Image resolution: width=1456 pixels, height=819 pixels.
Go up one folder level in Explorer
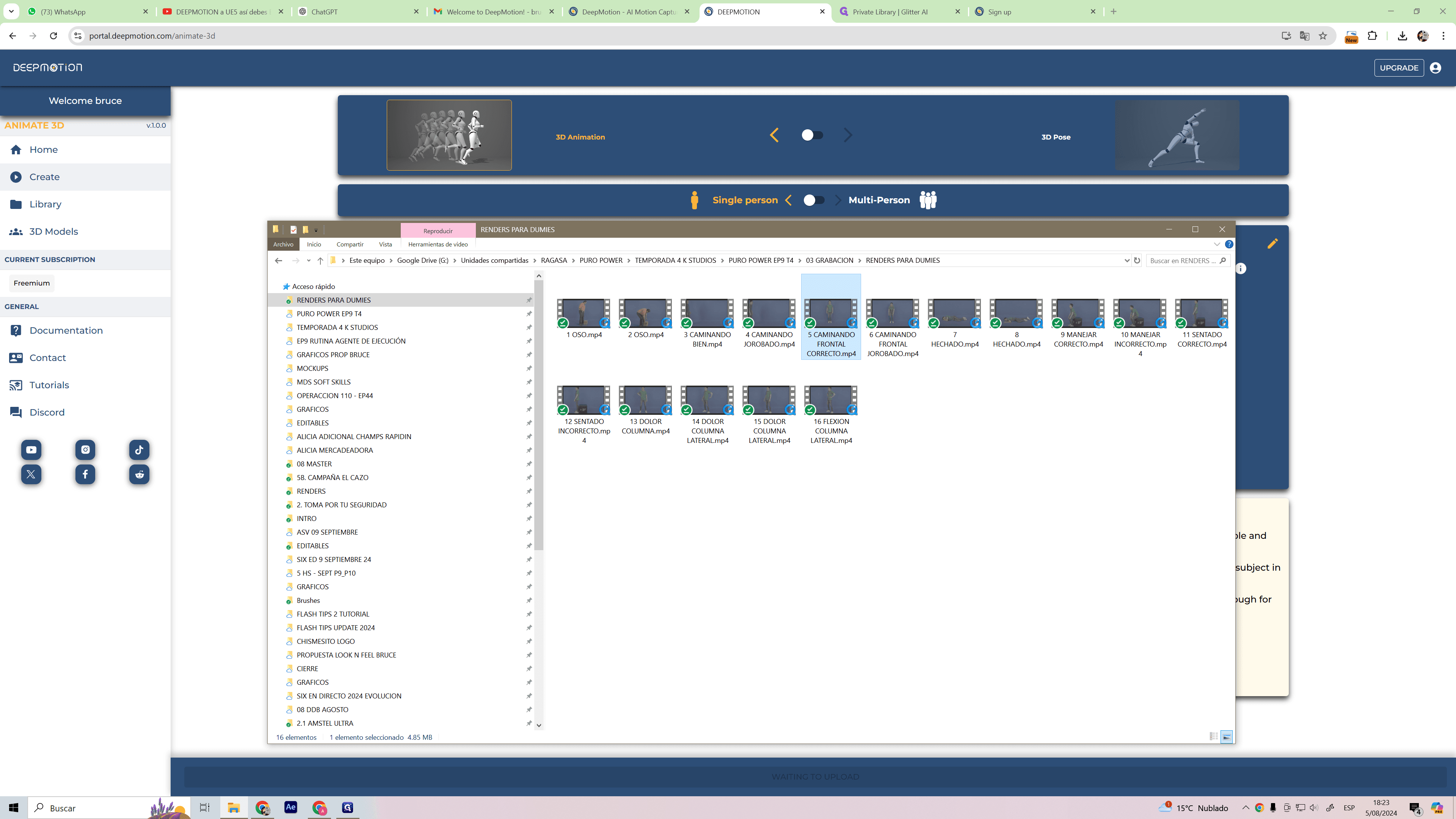(x=320, y=260)
